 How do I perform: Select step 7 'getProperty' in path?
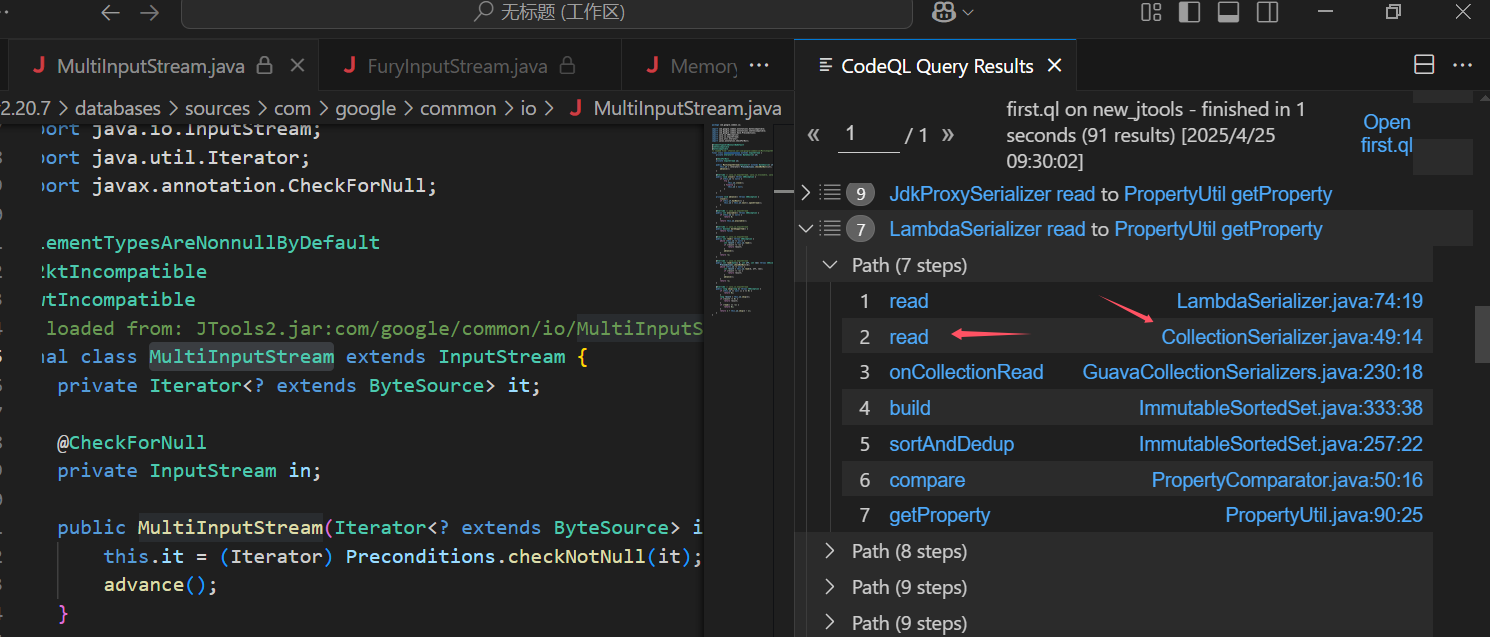click(940, 515)
